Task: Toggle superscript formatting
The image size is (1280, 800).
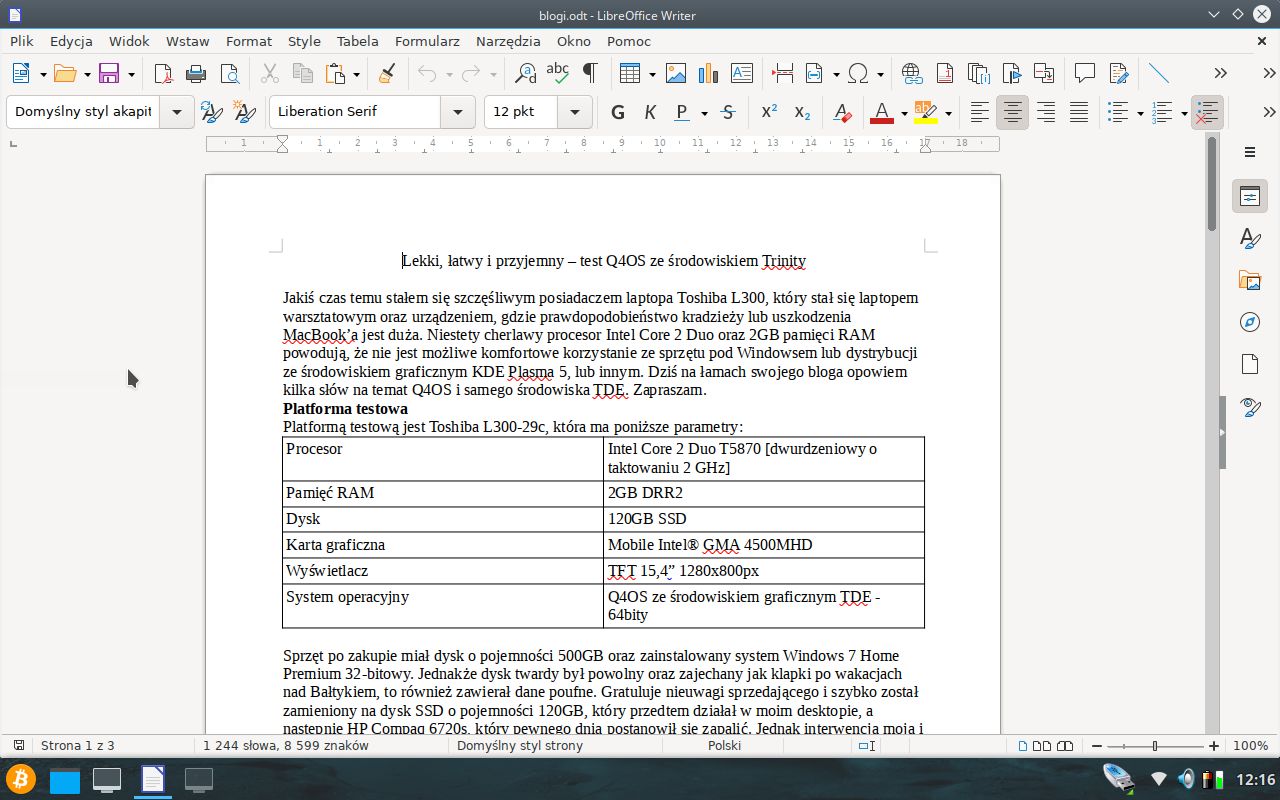Action: [x=769, y=112]
